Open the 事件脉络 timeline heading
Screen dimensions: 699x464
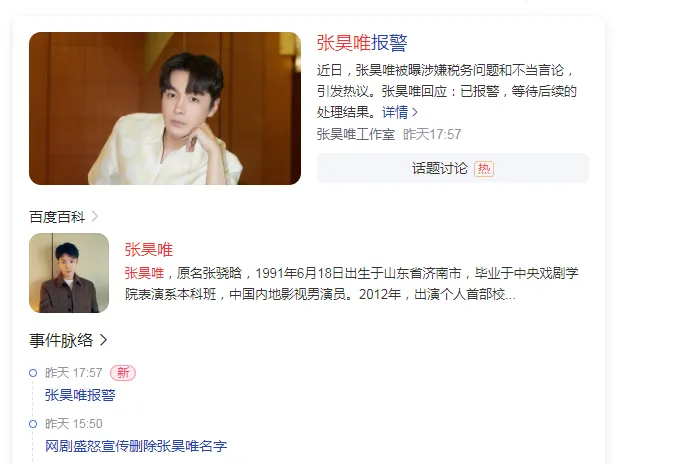(x=61, y=341)
